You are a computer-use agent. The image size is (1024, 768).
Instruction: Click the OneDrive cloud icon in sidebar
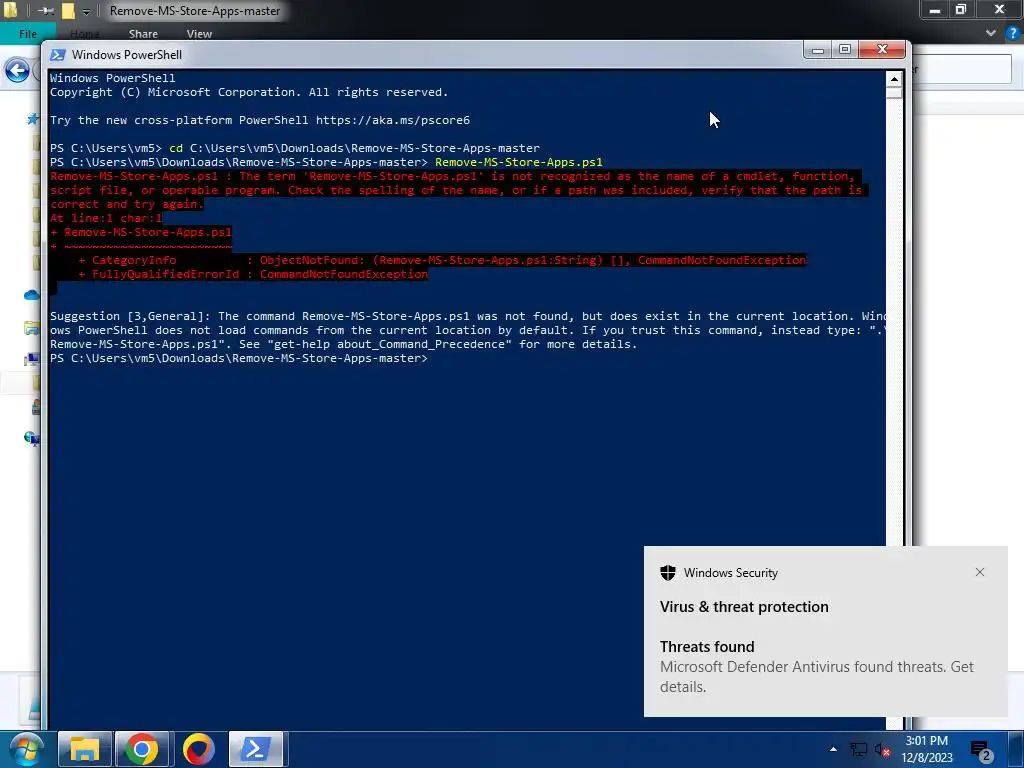[x=32, y=295]
